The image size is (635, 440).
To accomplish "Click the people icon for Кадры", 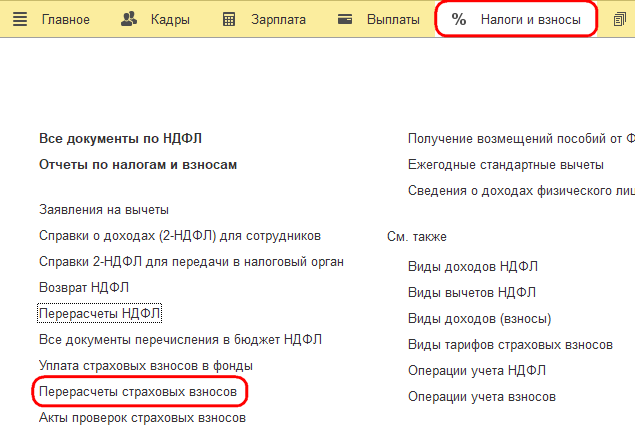I will coord(129,19).
